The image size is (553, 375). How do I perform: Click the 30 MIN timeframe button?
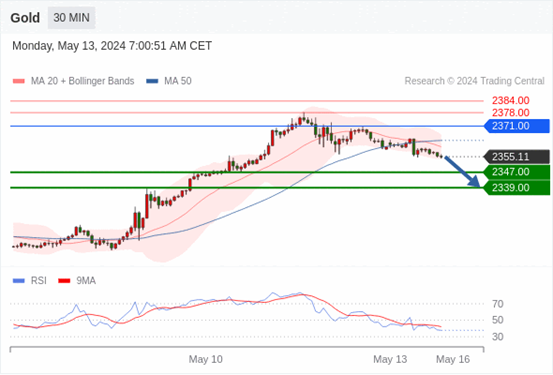pos(71,18)
